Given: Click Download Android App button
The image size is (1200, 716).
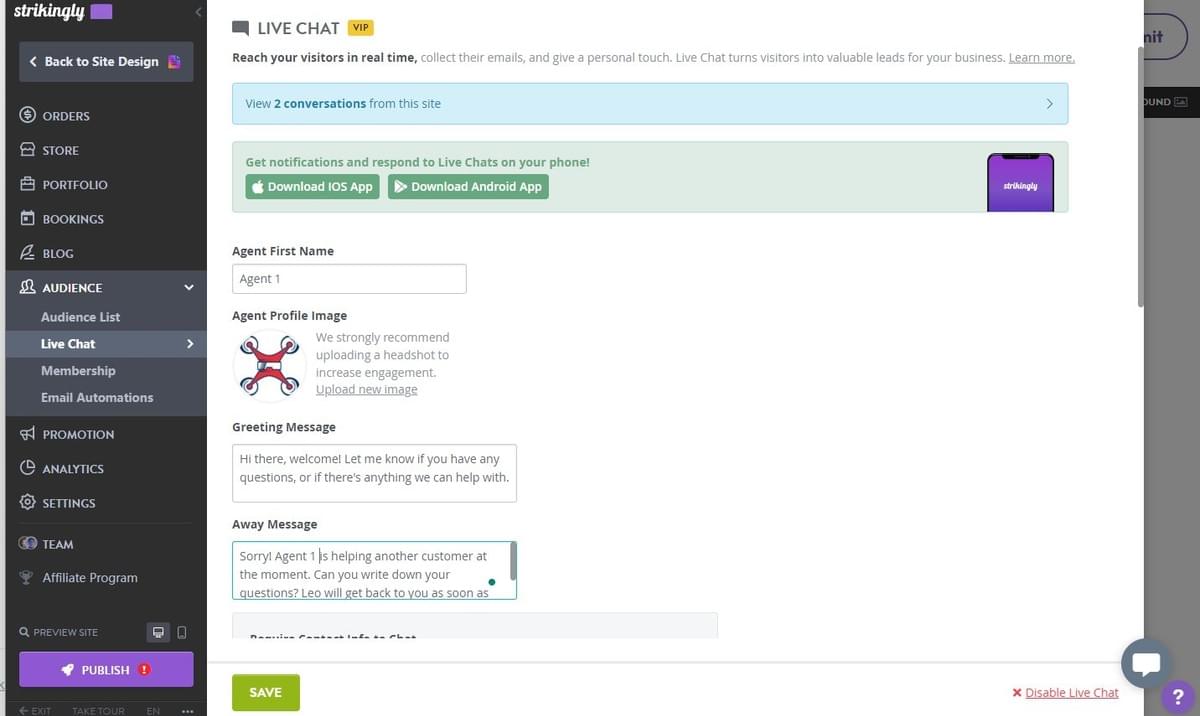Looking at the screenshot, I should 468,187.
